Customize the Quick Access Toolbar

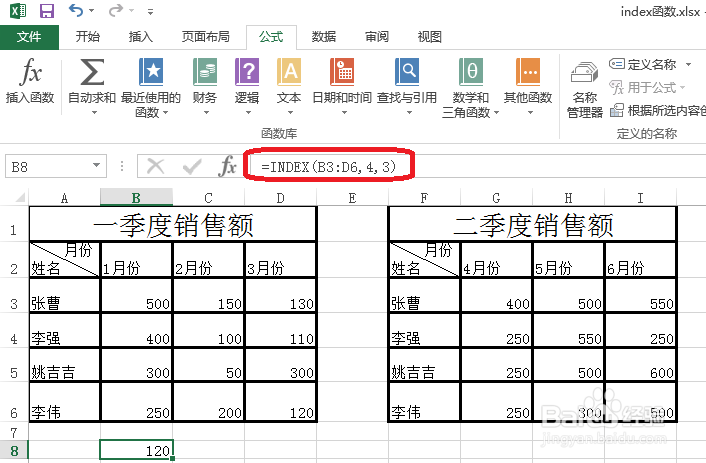point(150,11)
